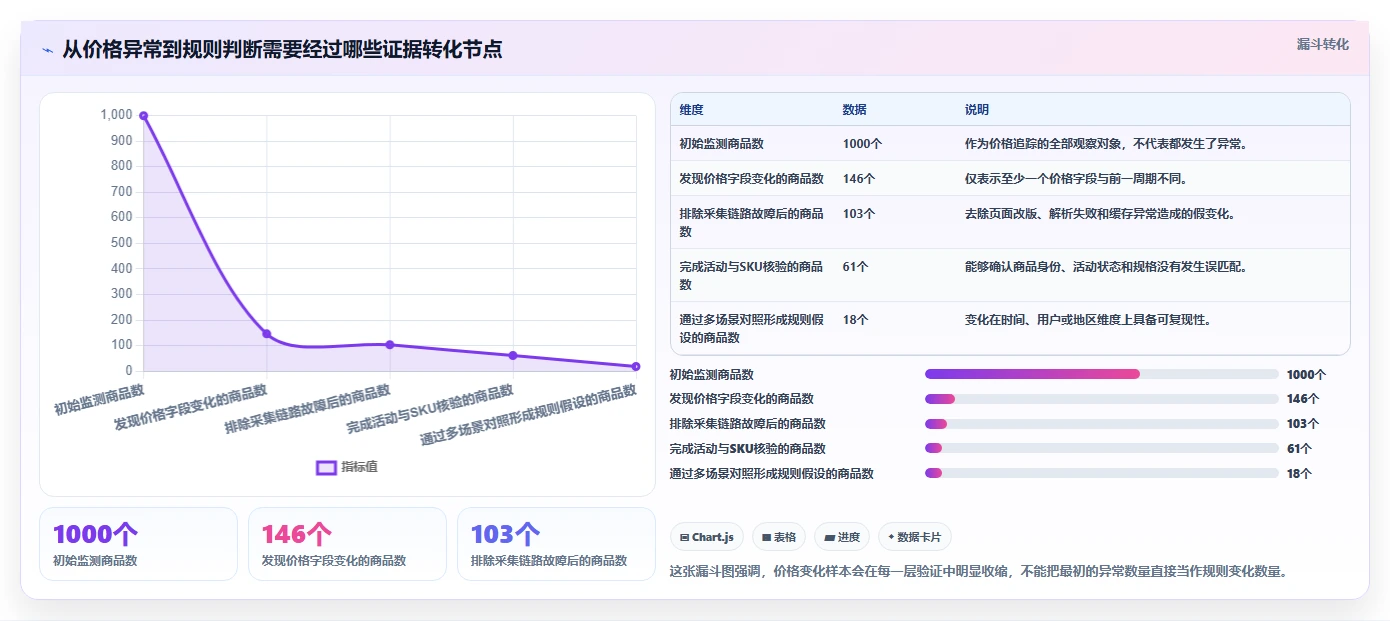Select the 146个 stat card

click(347, 544)
